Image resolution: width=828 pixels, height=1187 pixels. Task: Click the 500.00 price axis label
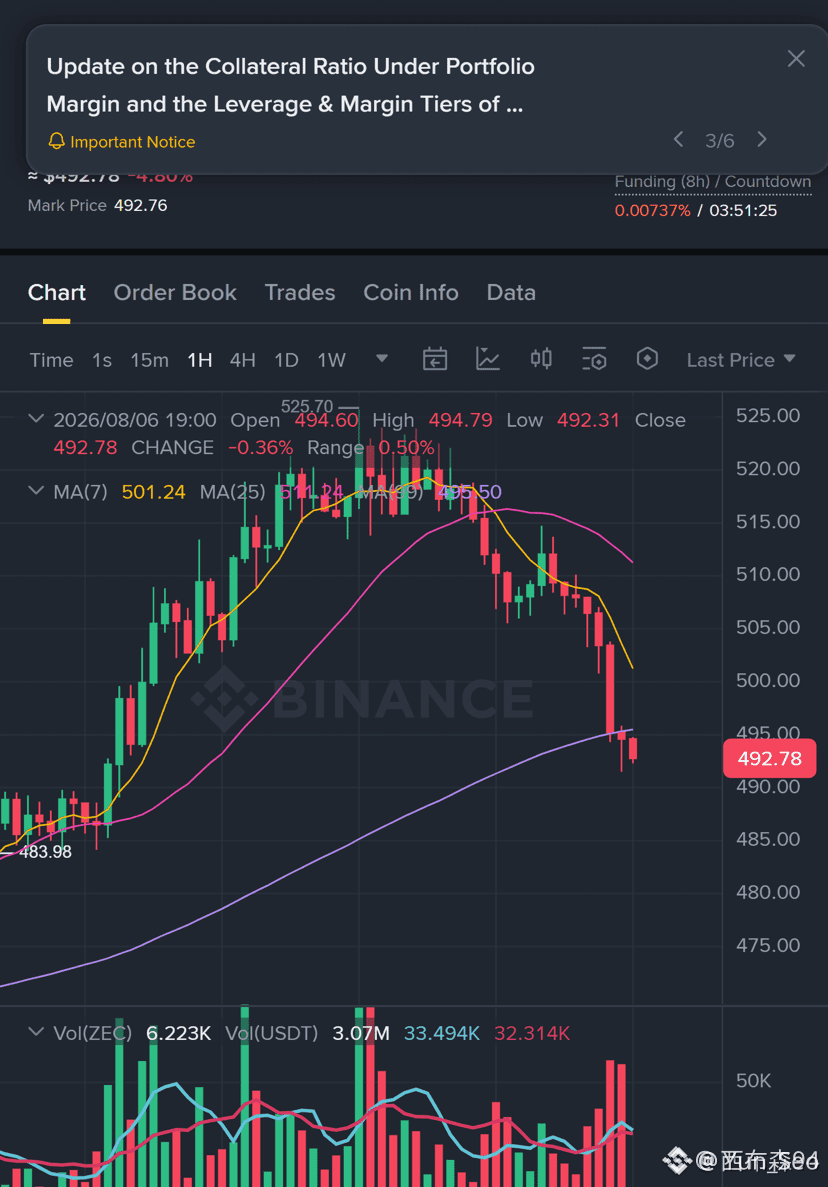(x=767, y=680)
